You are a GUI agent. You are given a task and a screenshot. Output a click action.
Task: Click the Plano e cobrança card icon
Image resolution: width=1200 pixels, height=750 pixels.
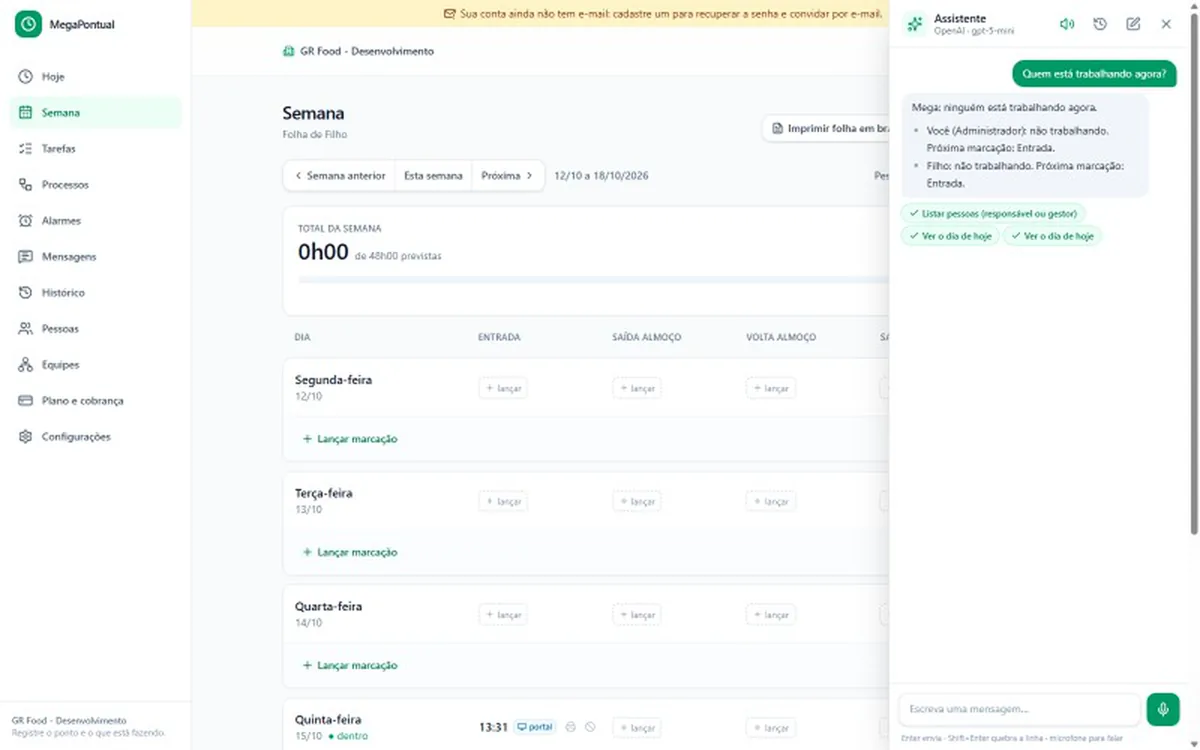pyautogui.click(x=25, y=401)
